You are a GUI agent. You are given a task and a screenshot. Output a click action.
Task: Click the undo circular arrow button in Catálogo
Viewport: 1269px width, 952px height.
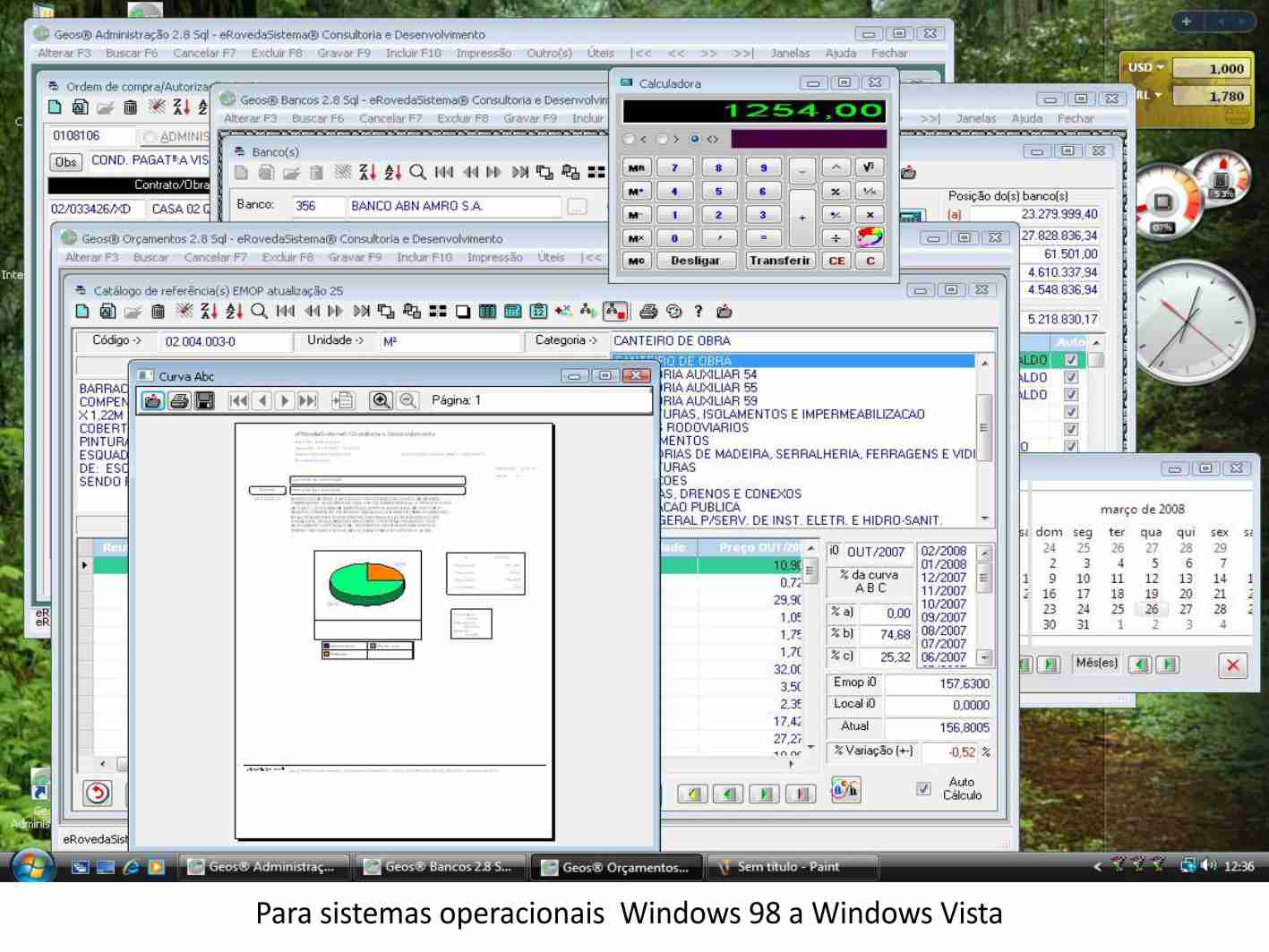(98, 793)
